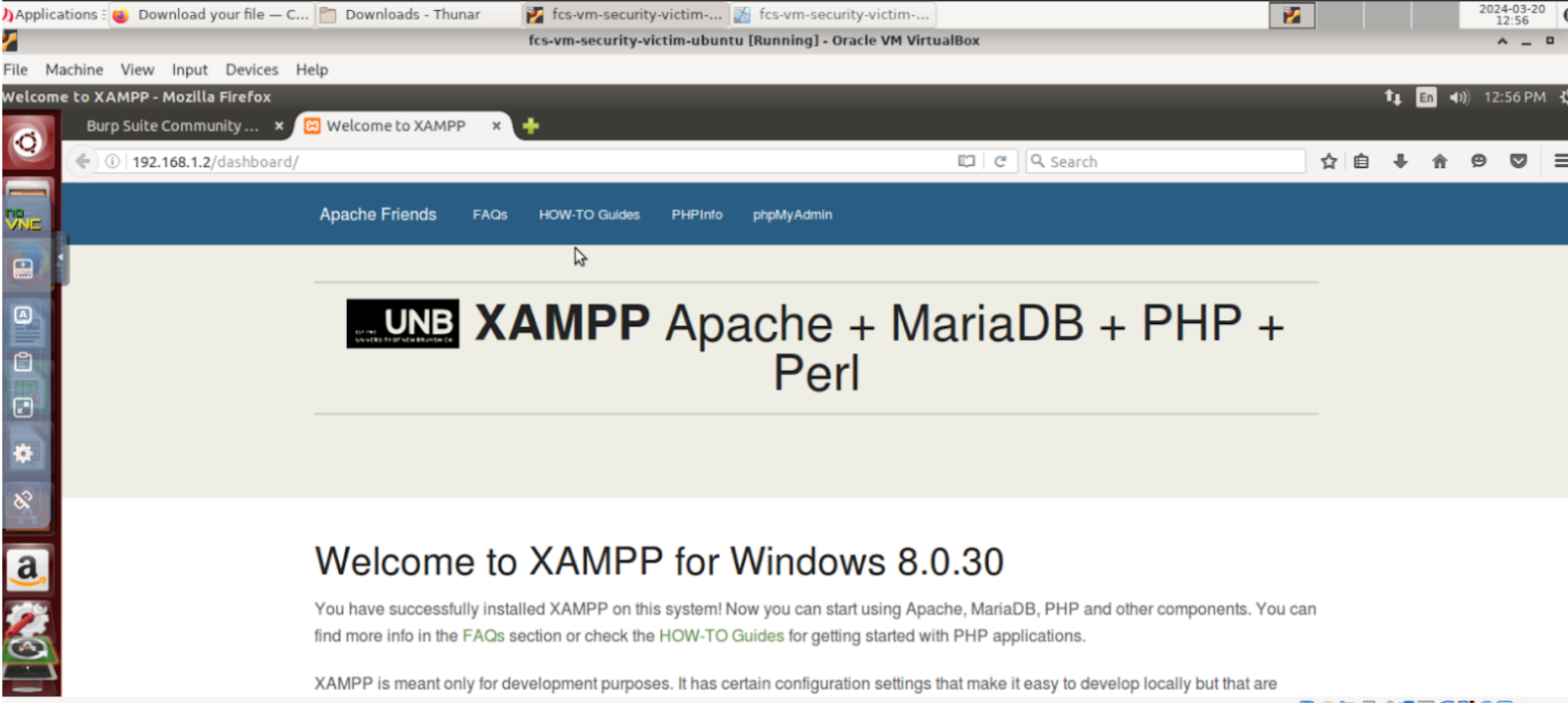Open the Devices menu in VirtualBox

[x=252, y=70]
